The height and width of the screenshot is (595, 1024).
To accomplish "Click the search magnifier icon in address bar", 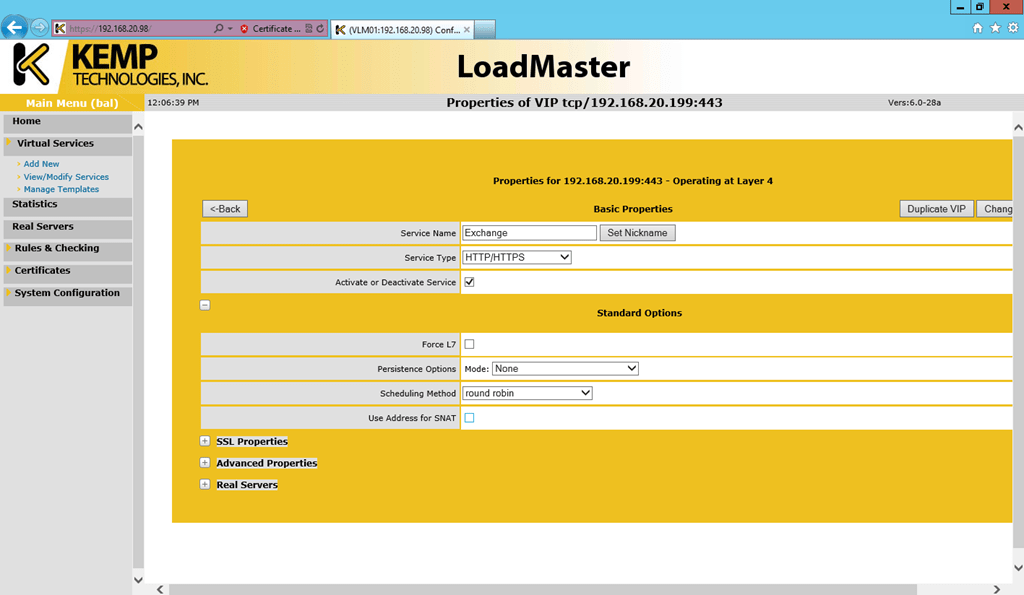I will 219,29.
